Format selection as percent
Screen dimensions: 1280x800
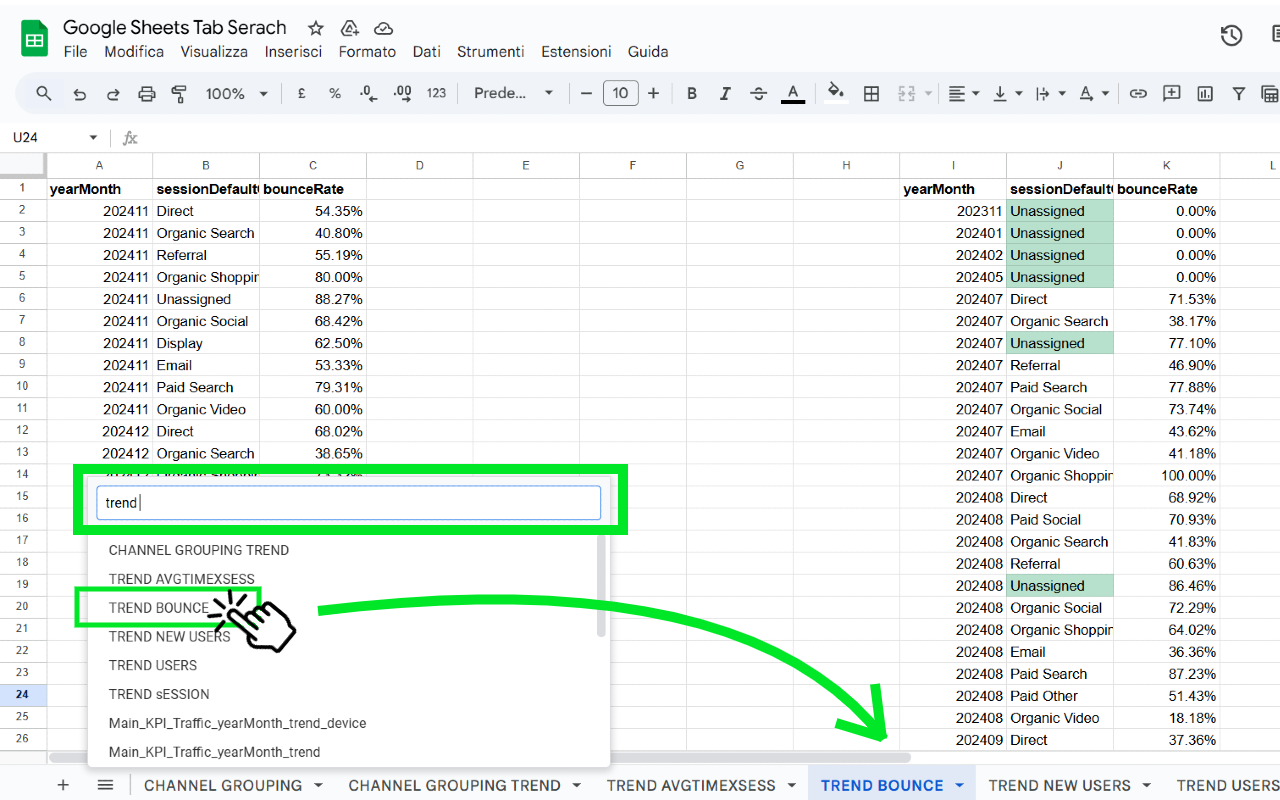tap(334, 93)
